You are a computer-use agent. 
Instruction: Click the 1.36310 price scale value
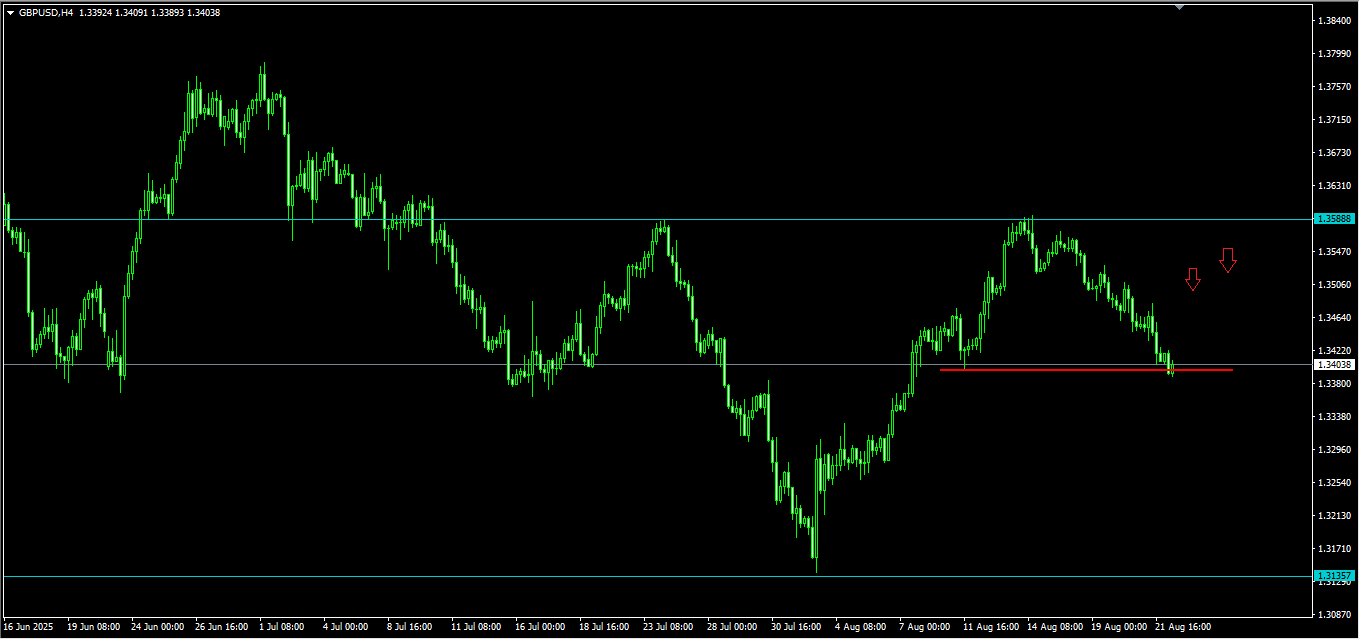click(1334, 186)
